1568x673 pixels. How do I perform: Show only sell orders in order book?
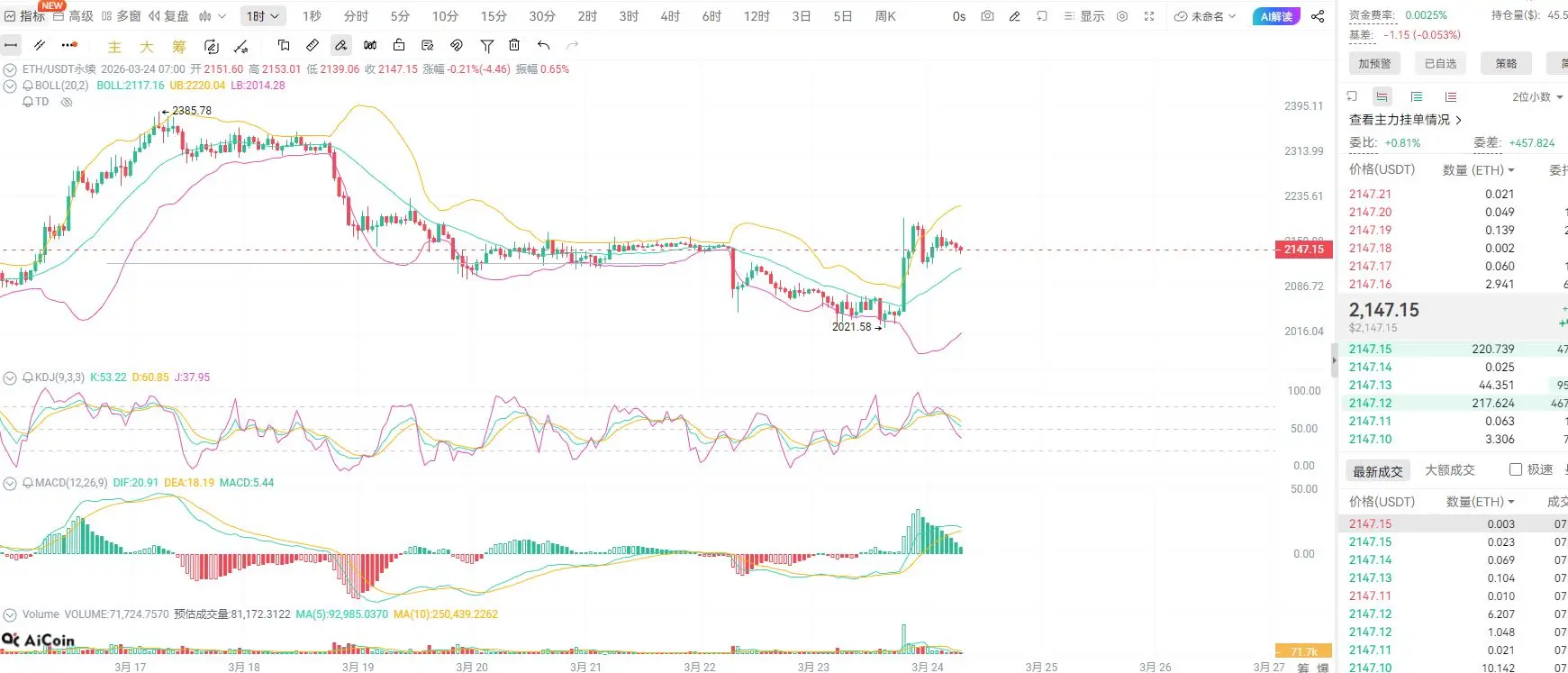[x=1451, y=96]
